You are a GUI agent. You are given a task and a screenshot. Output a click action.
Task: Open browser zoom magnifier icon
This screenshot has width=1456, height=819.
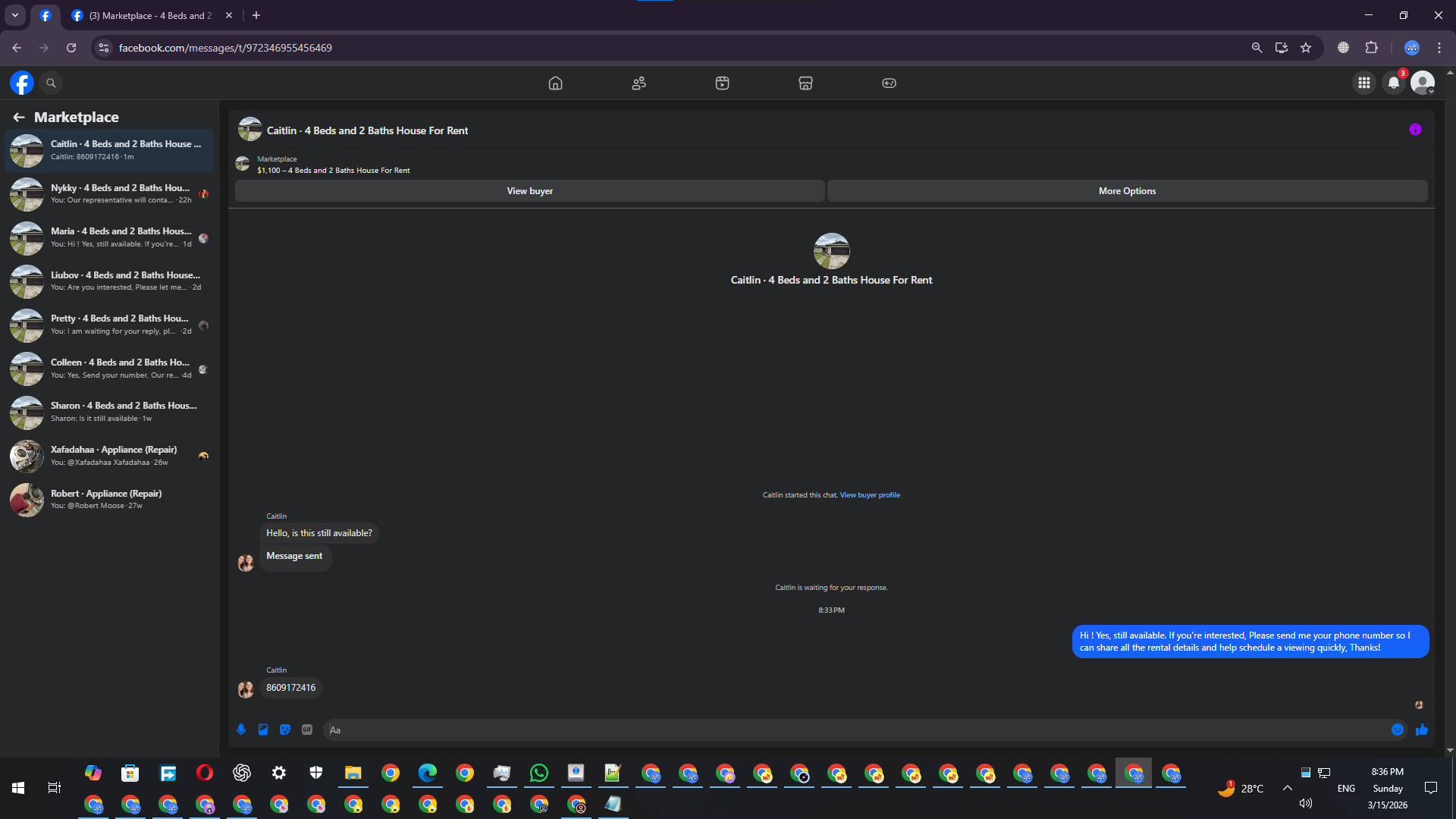tap(1257, 48)
